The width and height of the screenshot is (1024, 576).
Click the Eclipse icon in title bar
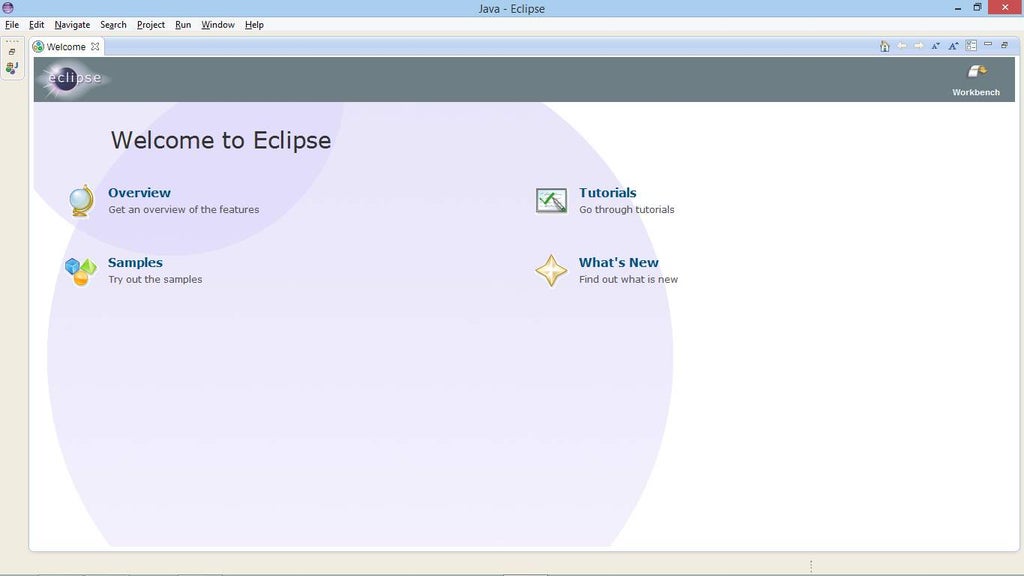tap(8, 8)
